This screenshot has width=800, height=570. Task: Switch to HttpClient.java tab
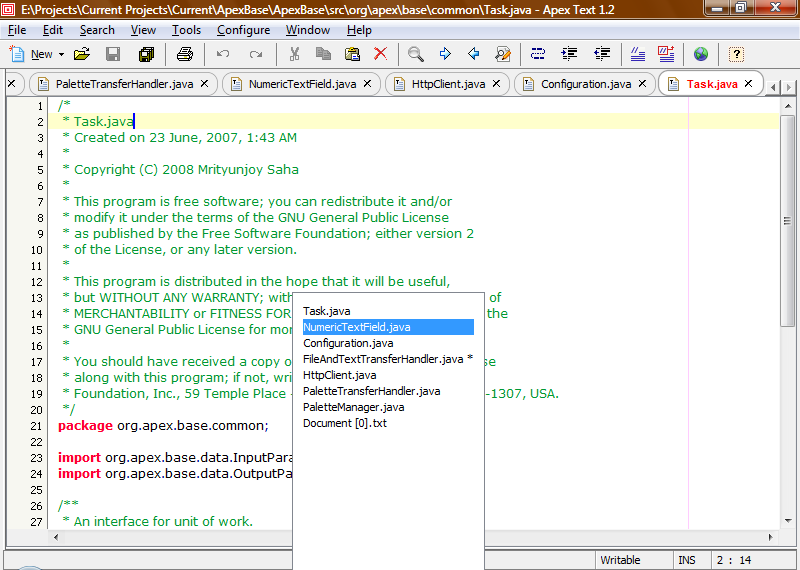pyautogui.click(x=448, y=84)
